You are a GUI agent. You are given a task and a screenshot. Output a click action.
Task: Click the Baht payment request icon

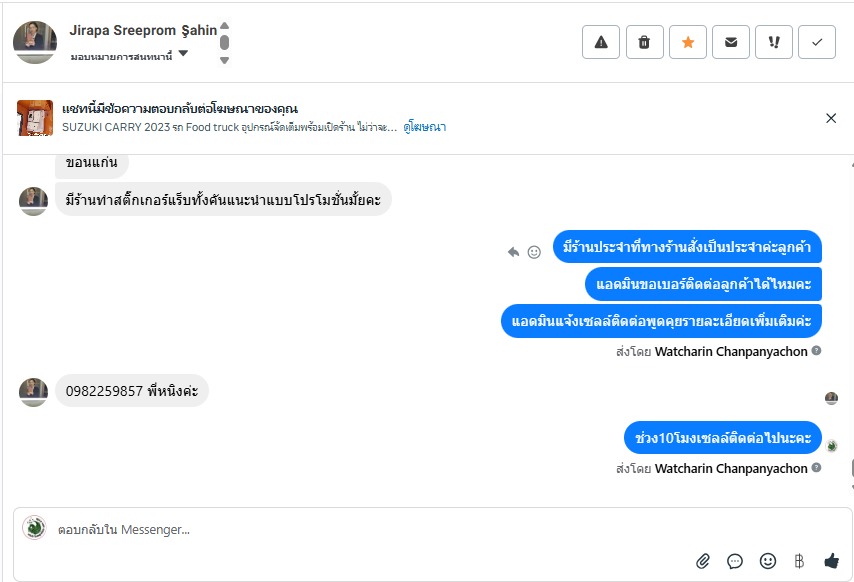coord(799,561)
